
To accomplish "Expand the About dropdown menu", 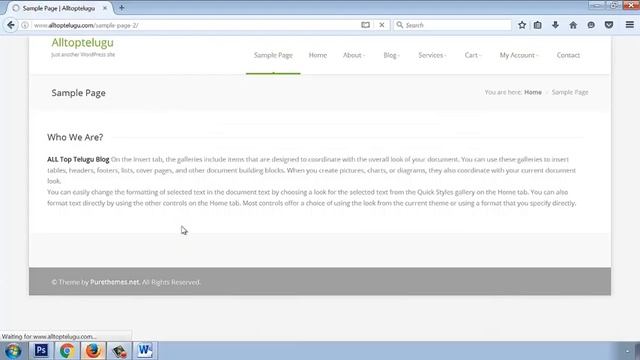I will [353, 55].
